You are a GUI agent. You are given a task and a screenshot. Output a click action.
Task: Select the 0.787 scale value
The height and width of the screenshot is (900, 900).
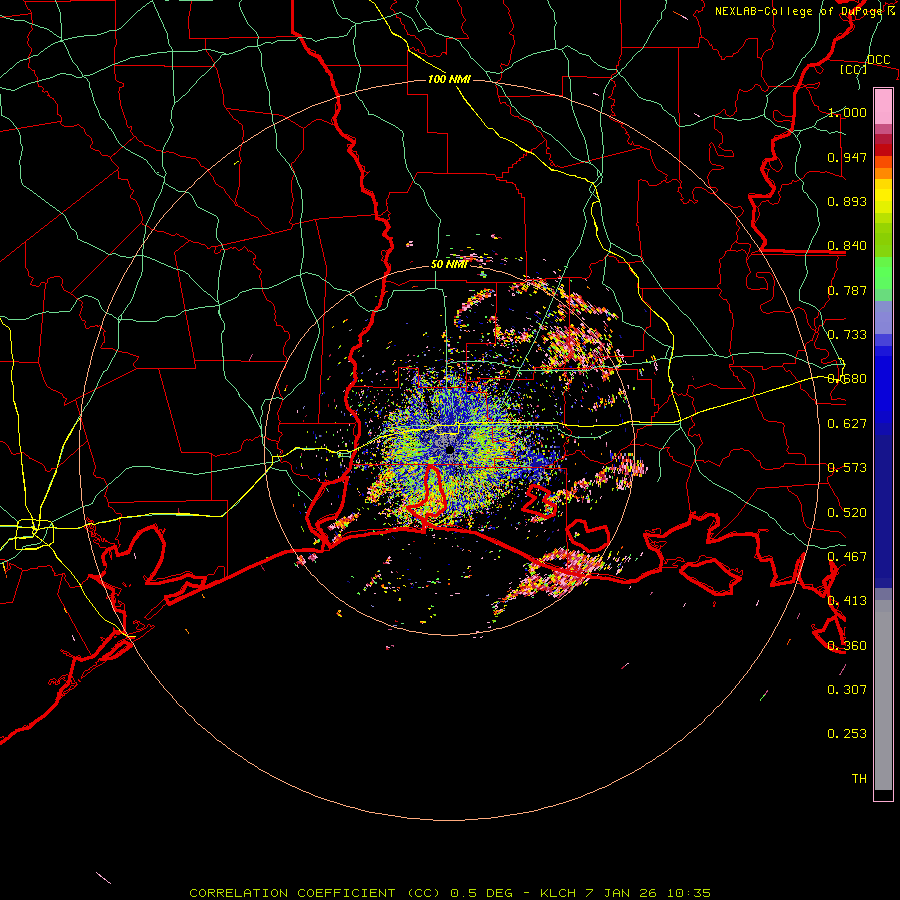[x=847, y=290]
